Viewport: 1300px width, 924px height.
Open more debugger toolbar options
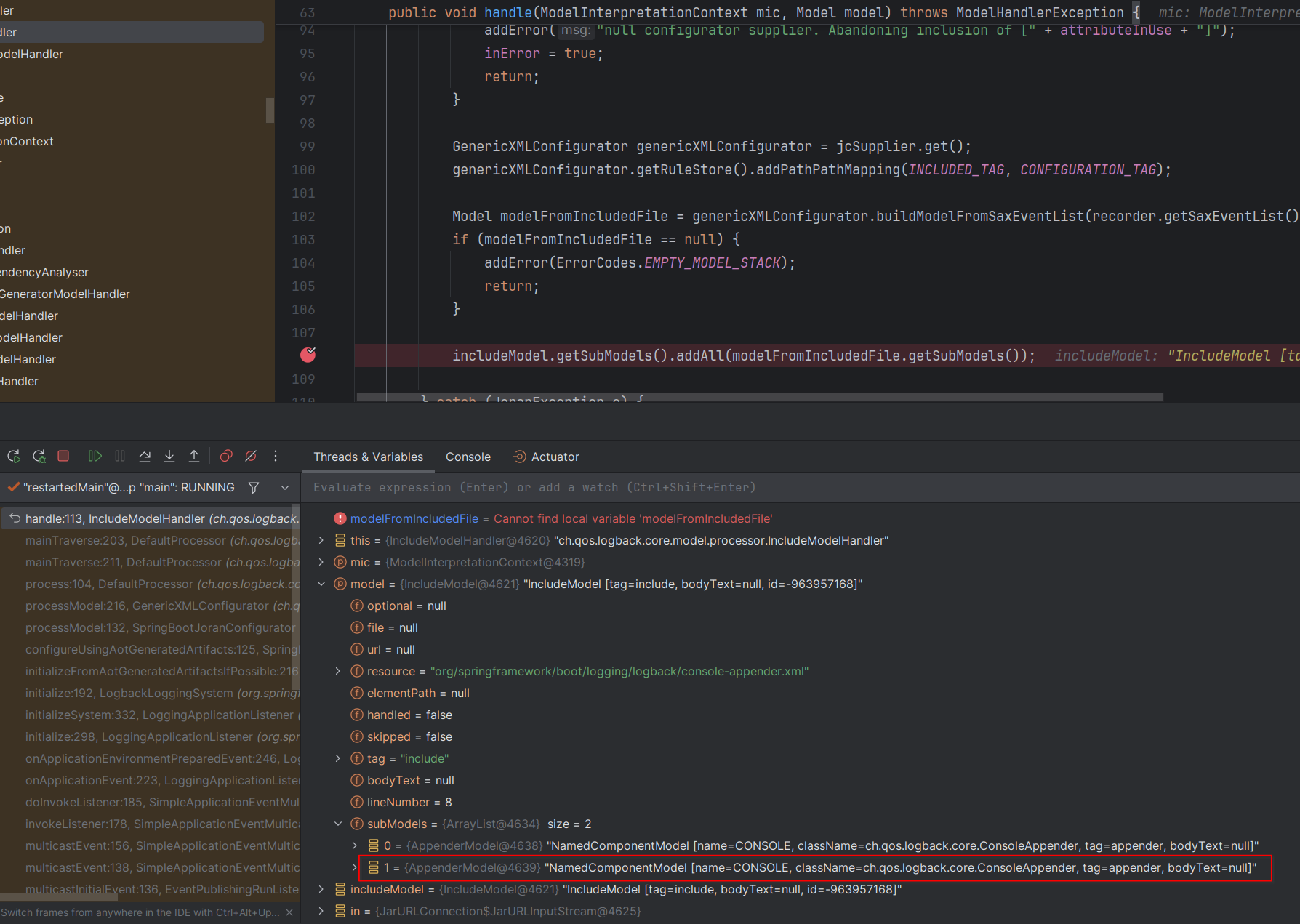pos(276,457)
